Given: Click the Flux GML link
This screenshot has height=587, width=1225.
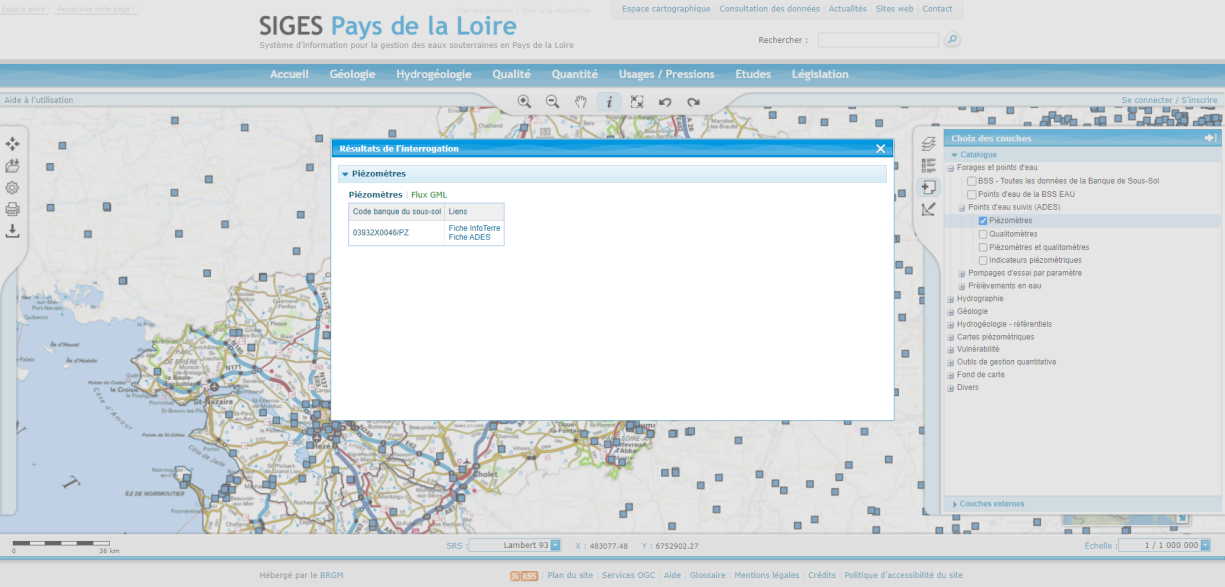Looking at the screenshot, I should point(429,194).
